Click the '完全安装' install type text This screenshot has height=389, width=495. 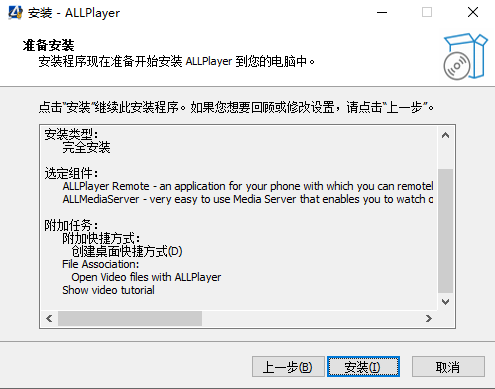point(86,147)
